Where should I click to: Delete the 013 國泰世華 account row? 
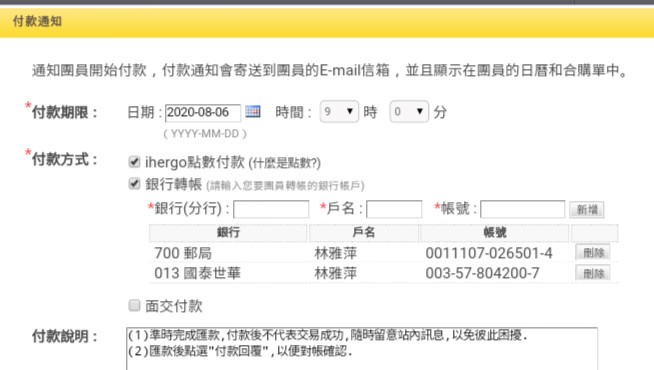(x=593, y=273)
